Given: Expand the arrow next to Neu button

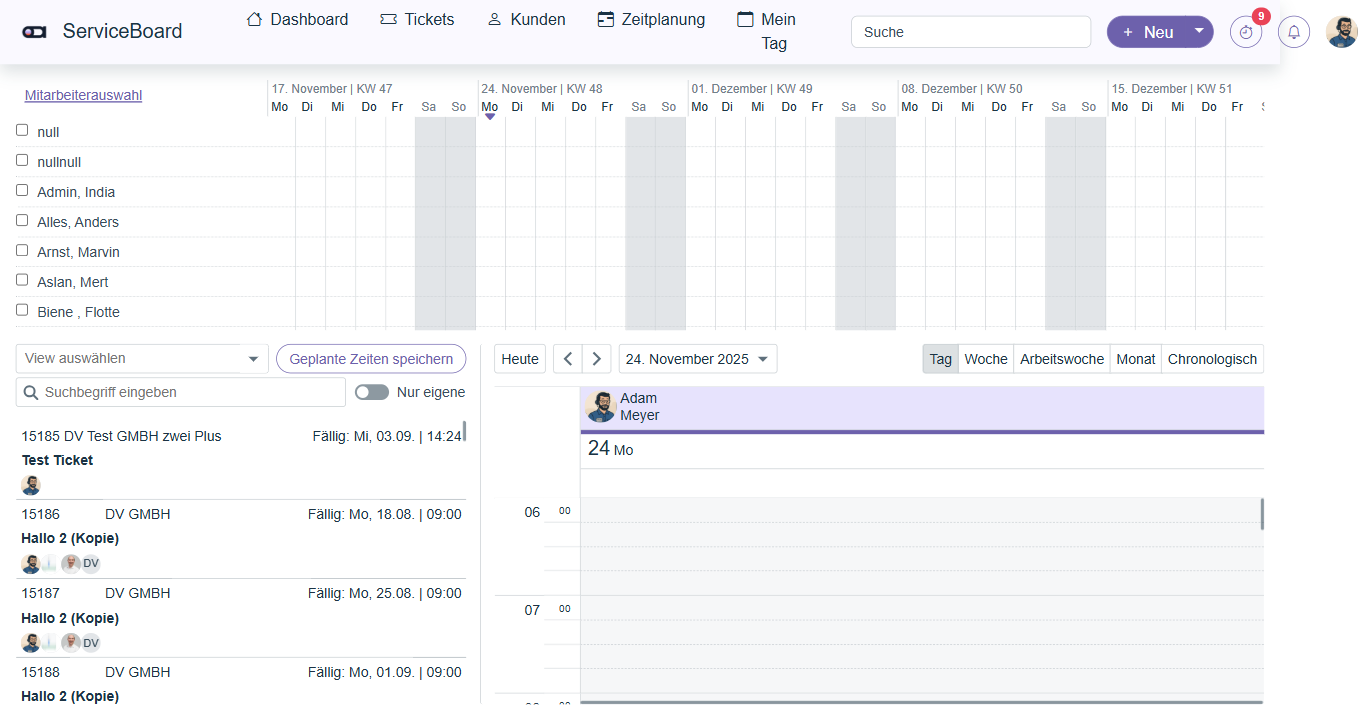Looking at the screenshot, I should click(x=1199, y=31).
